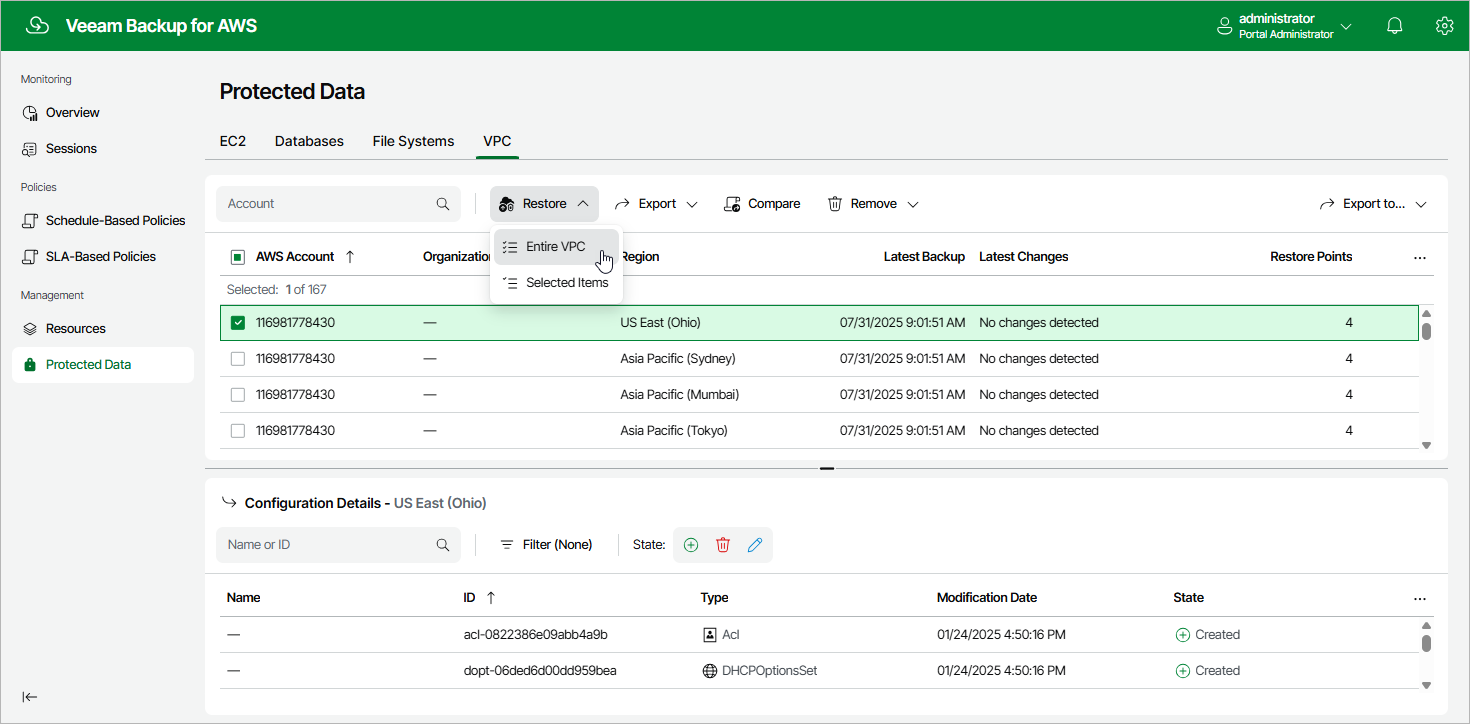1470x724 pixels.
Task: Click the State column header
Action: click(x=1188, y=598)
